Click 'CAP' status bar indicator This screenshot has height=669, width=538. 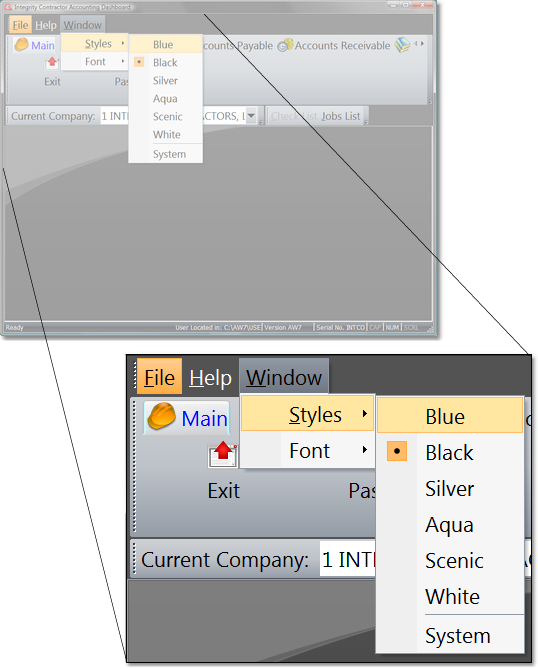(375, 328)
